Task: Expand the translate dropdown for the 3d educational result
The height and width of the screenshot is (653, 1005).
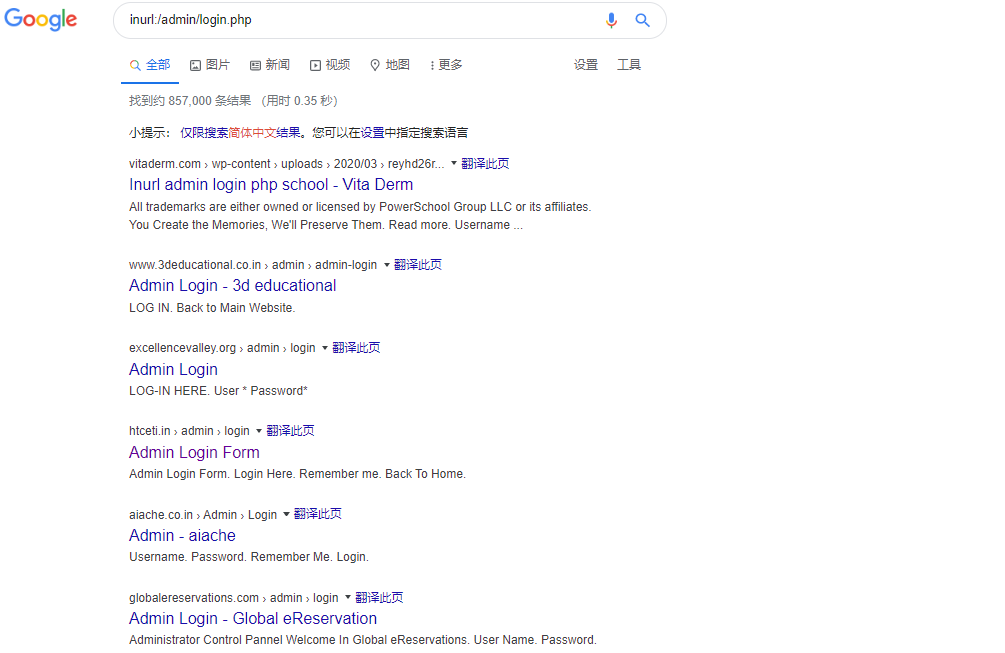Action: click(x=418, y=264)
